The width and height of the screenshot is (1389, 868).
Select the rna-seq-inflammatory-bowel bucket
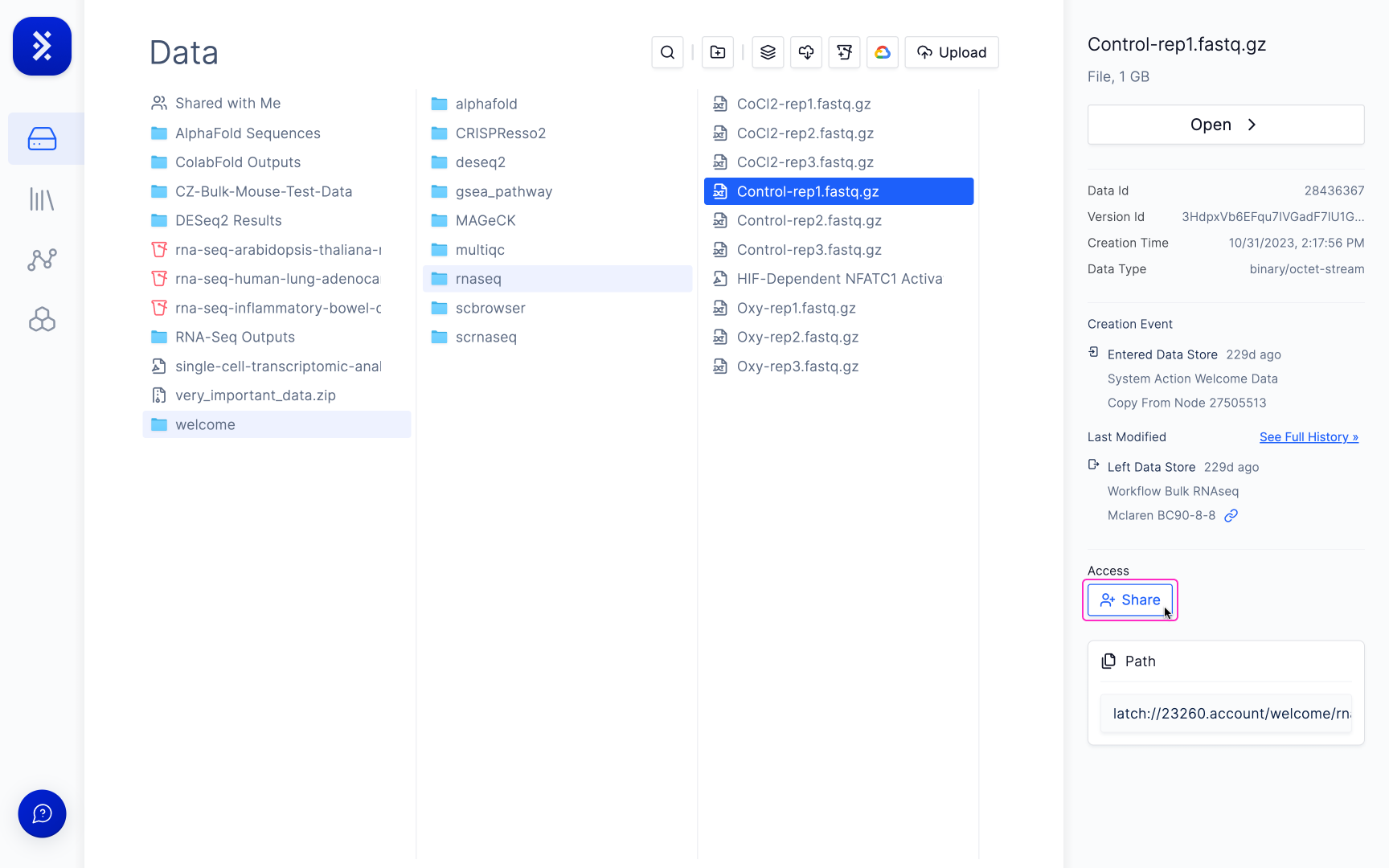coord(277,308)
